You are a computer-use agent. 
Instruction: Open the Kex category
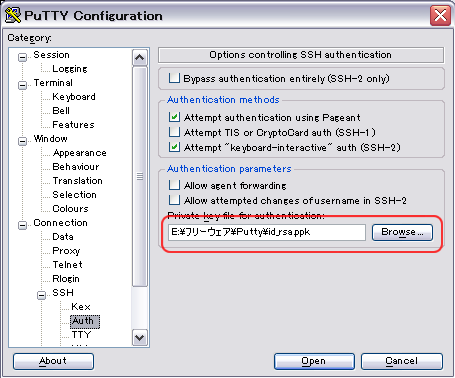click(81, 307)
